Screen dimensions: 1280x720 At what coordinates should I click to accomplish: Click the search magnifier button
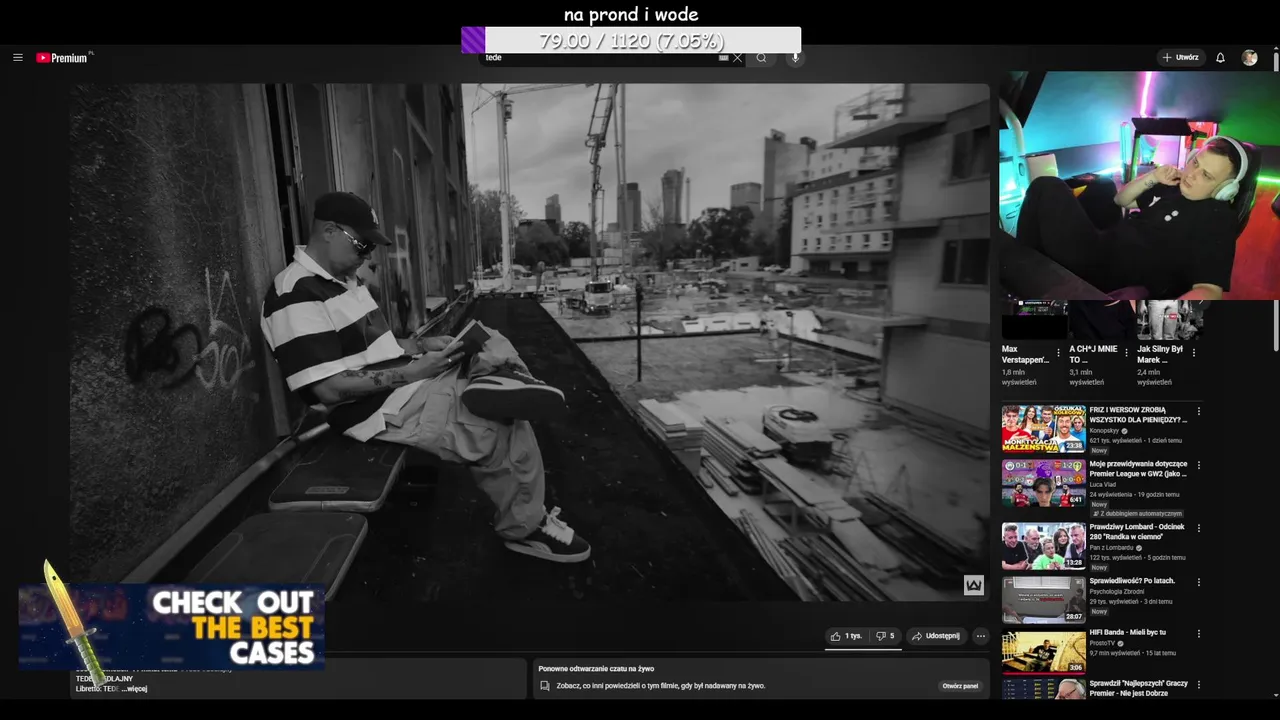point(761,58)
